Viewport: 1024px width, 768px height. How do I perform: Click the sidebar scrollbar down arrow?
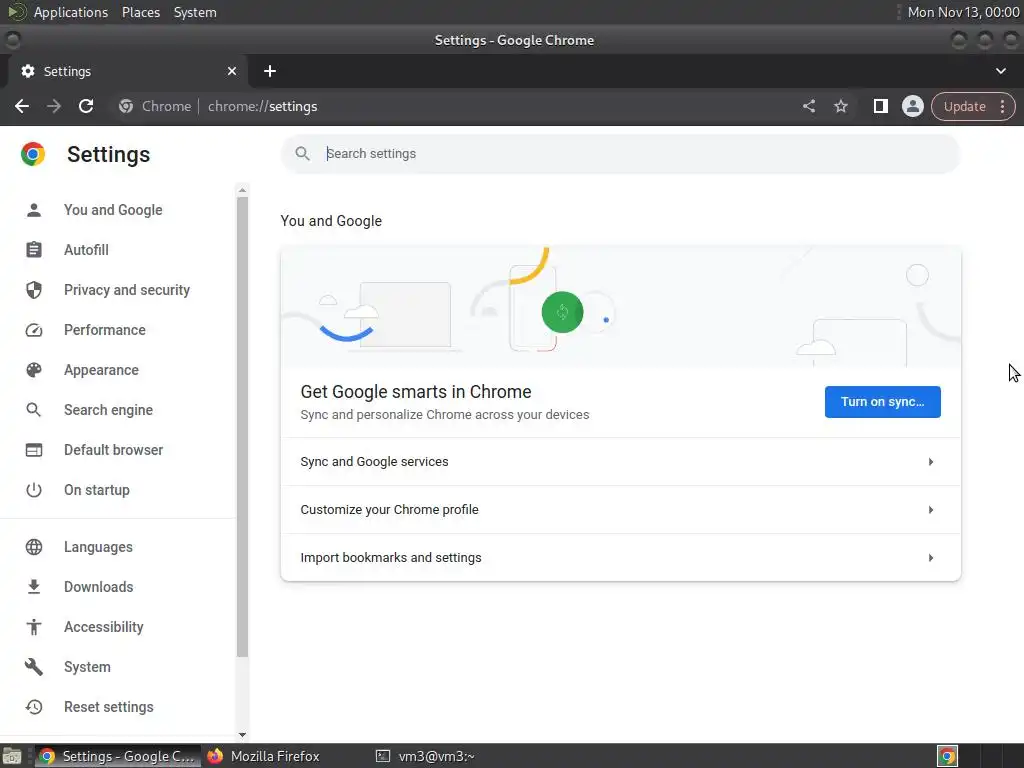click(x=242, y=735)
